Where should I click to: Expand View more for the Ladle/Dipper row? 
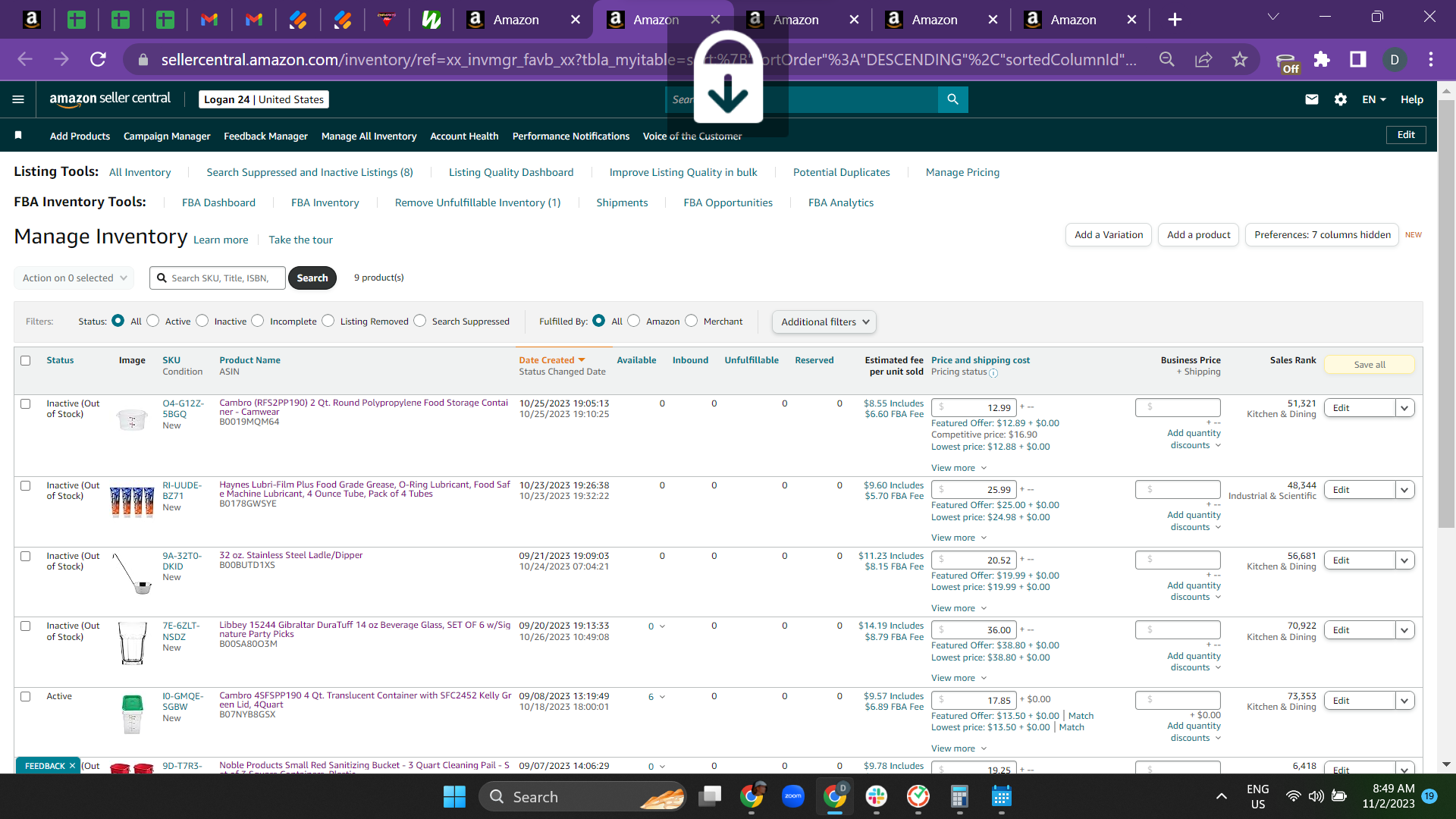(959, 608)
